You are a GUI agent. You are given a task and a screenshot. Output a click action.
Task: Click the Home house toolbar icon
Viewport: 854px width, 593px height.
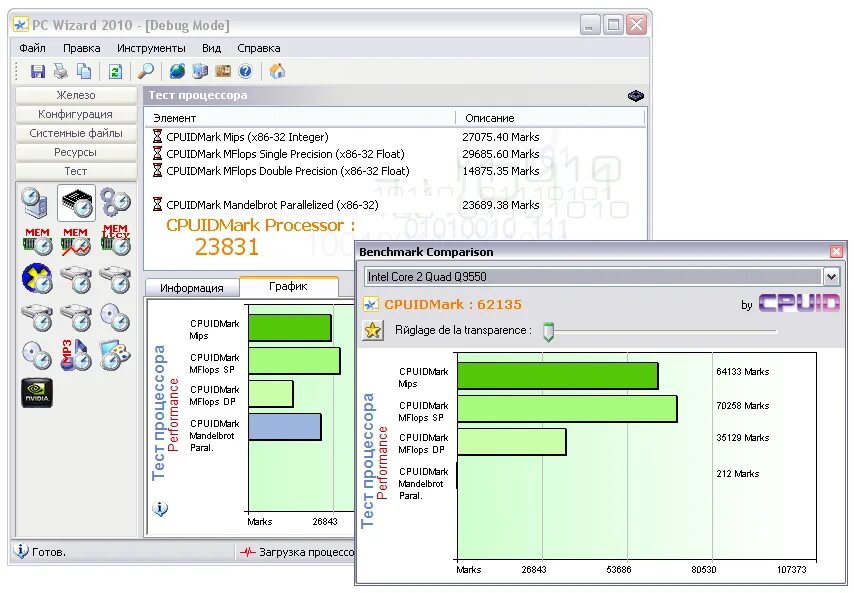click(277, 71)
